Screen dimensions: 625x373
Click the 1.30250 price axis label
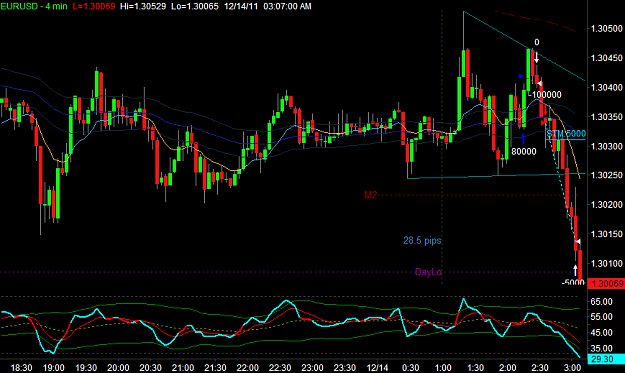(x=606, y=175)
